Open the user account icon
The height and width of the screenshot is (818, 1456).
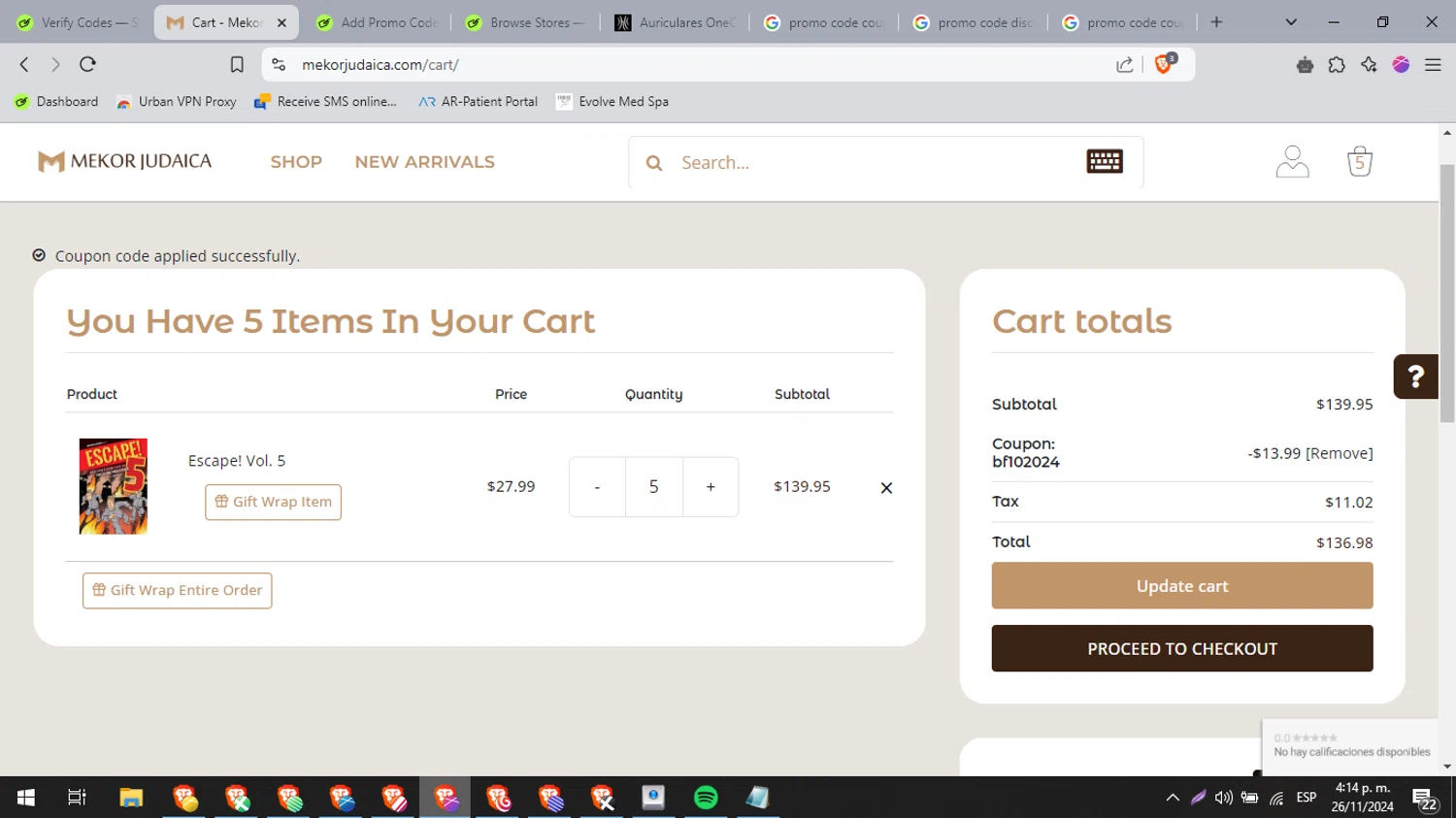[1292, 161]
